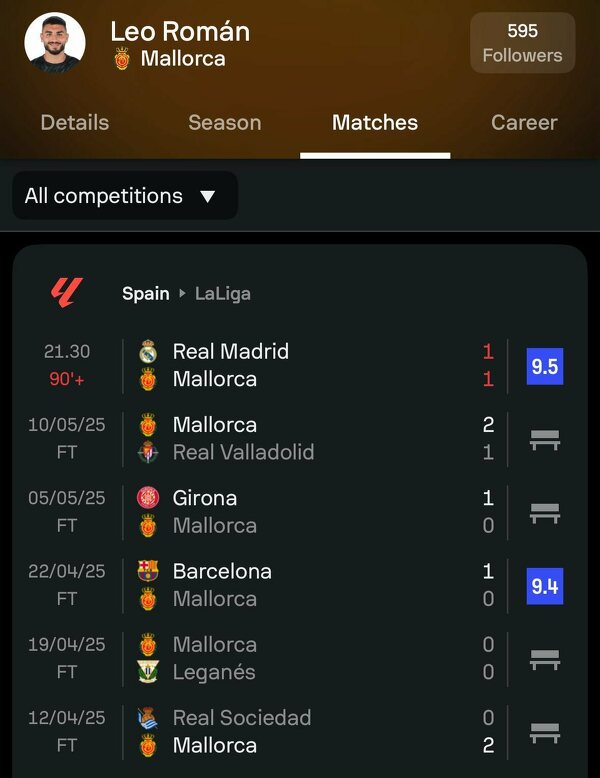Viewport: 600px width, 778px height.
Task: Click the LaLiga league logo
Action: tap(67, 293)
